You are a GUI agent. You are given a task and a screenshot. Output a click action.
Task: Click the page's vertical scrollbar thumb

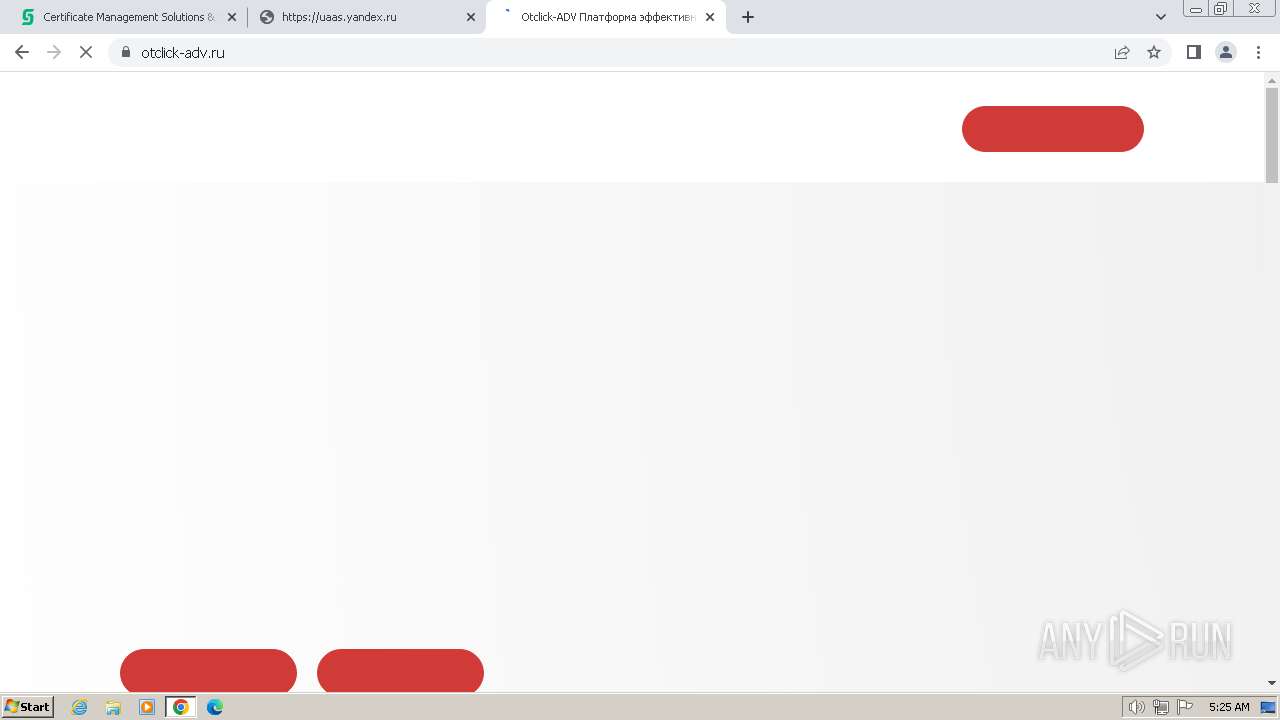point(1272,135)
